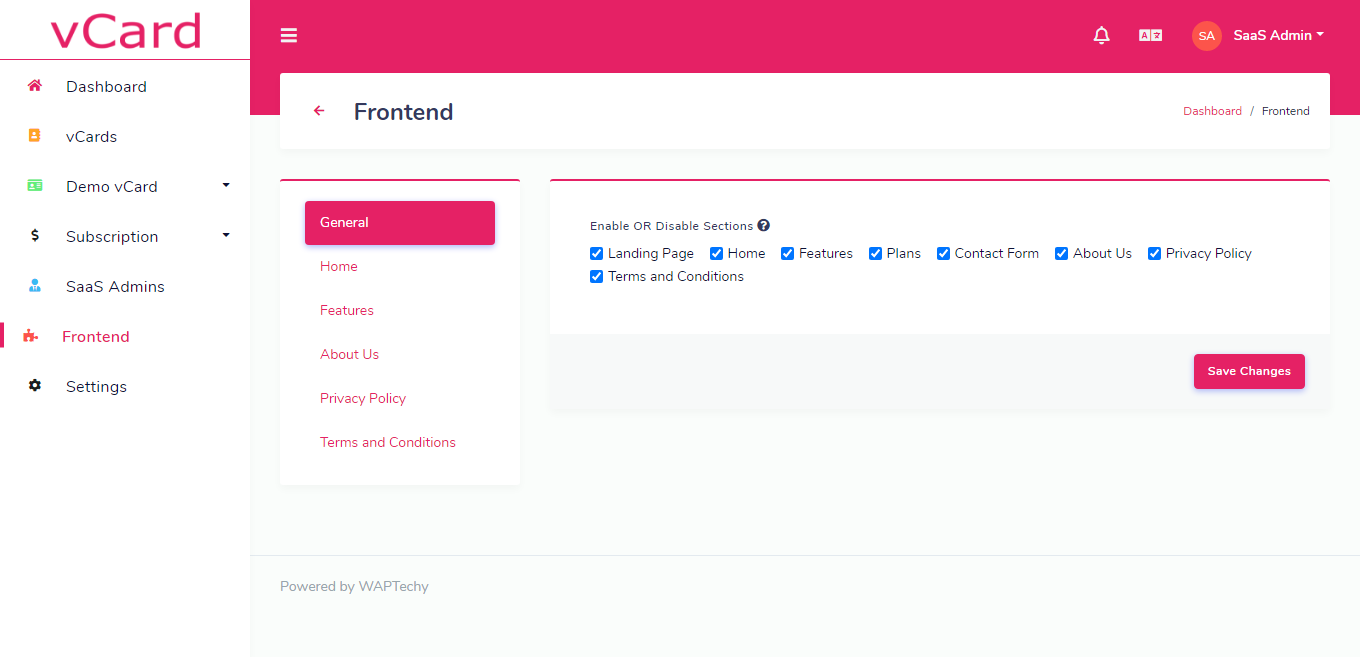Open SaaS Admins in sidebar
This screenshot has width=1360, height=657.
pos(115,286)
